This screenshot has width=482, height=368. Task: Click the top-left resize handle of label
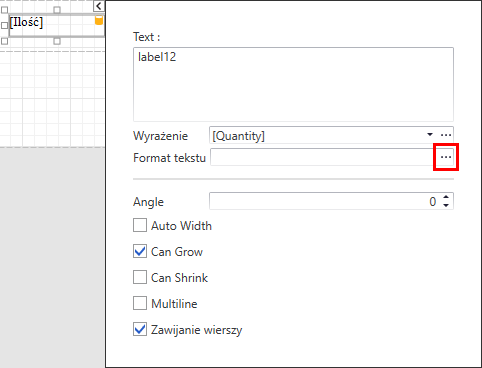coord(4,10)
